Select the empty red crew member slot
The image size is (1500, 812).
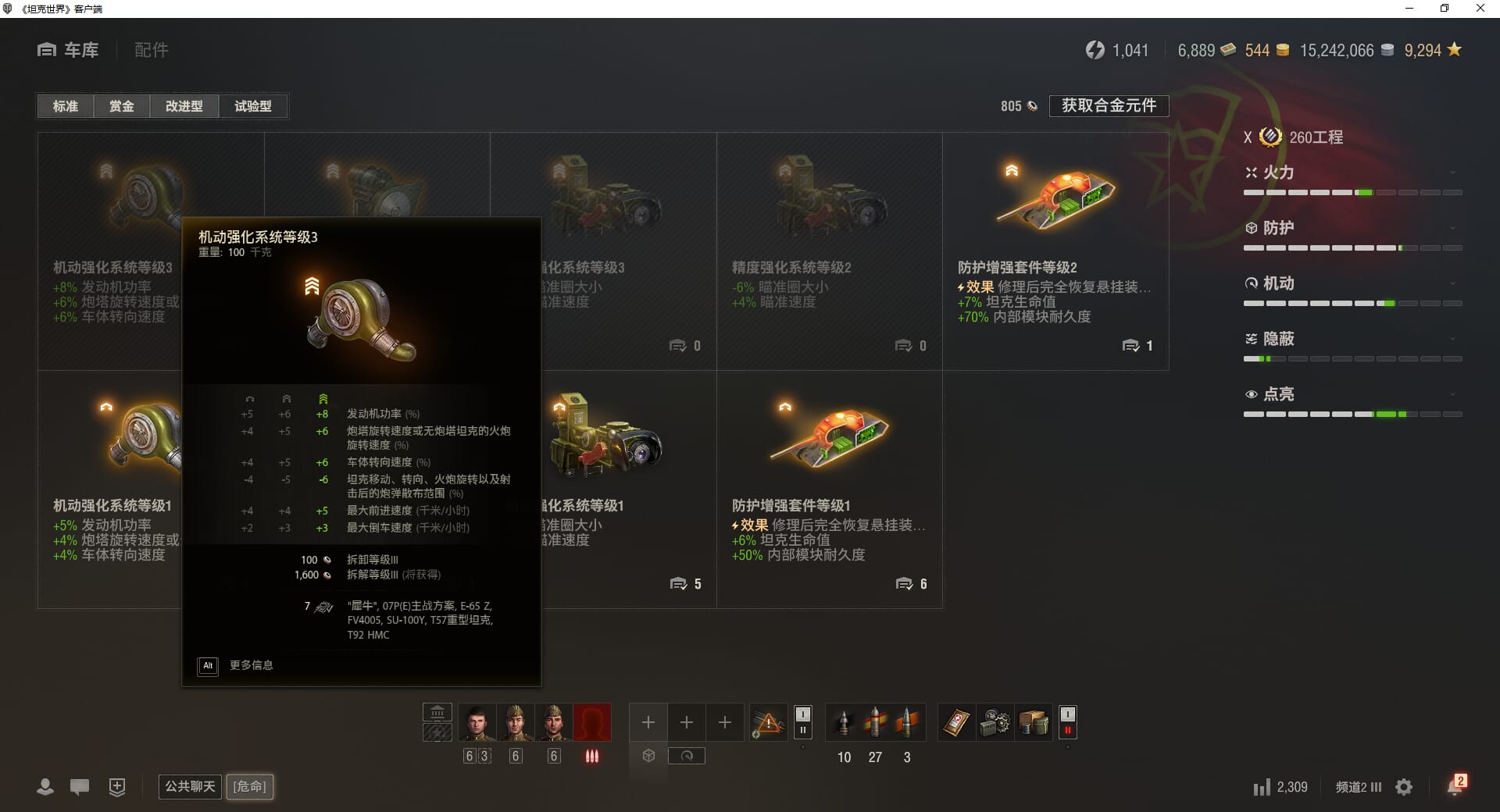pos(592,723)
